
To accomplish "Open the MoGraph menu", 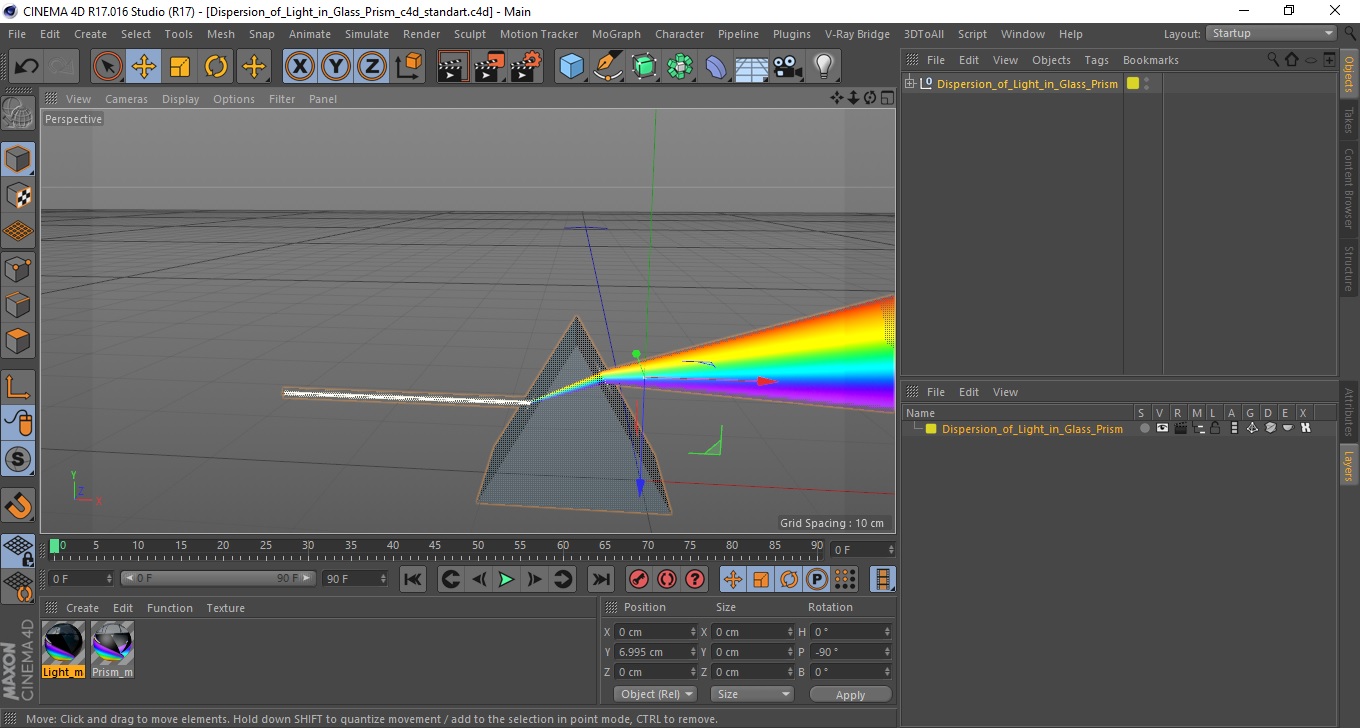I will tap(616, 34).
